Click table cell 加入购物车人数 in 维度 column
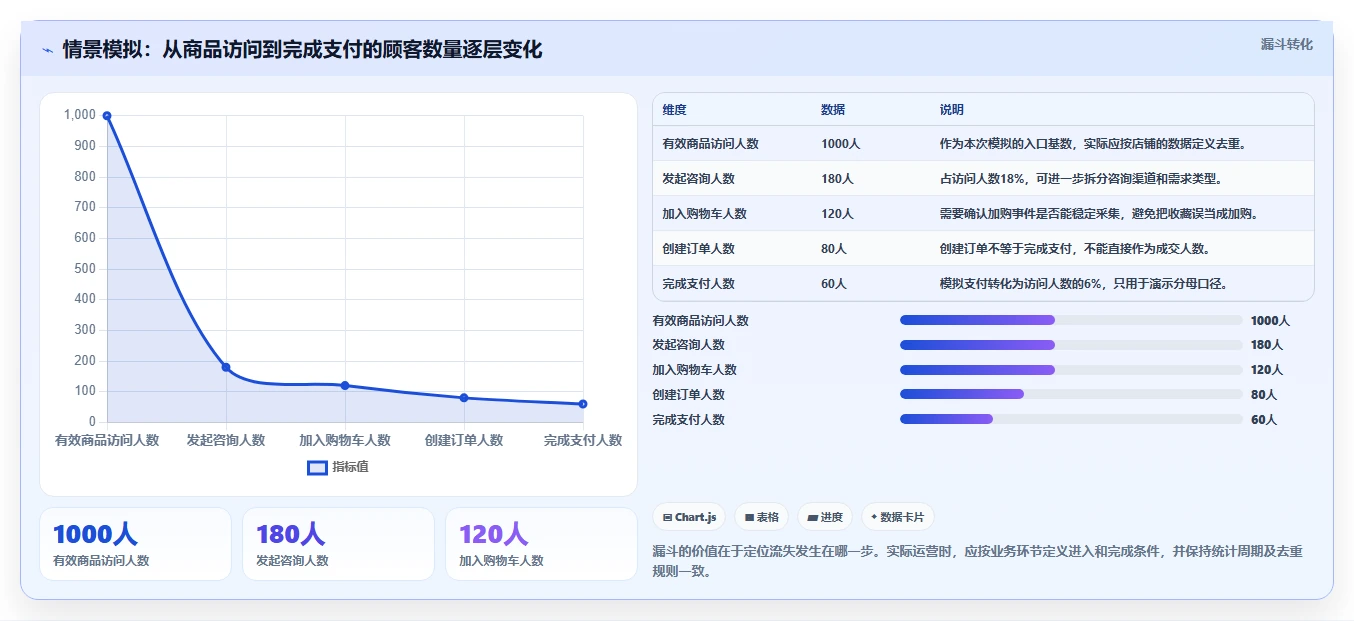The image size is (1354, 621). (x=704, y=214)
